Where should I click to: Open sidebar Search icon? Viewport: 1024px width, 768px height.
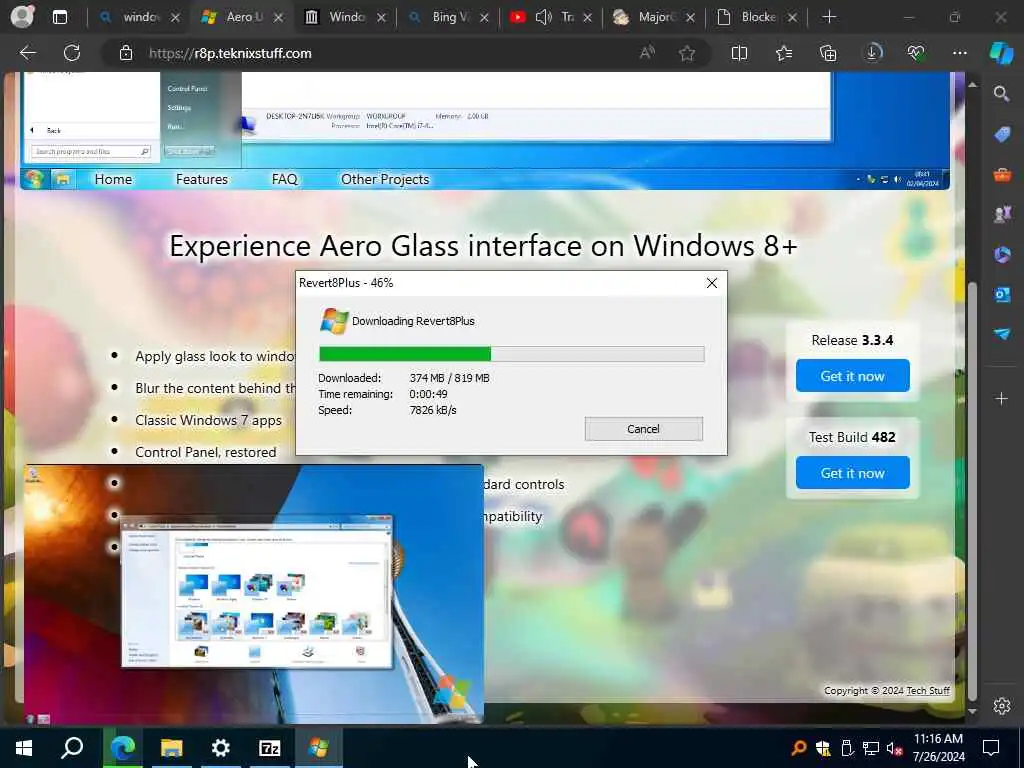tap(1002, 94)
